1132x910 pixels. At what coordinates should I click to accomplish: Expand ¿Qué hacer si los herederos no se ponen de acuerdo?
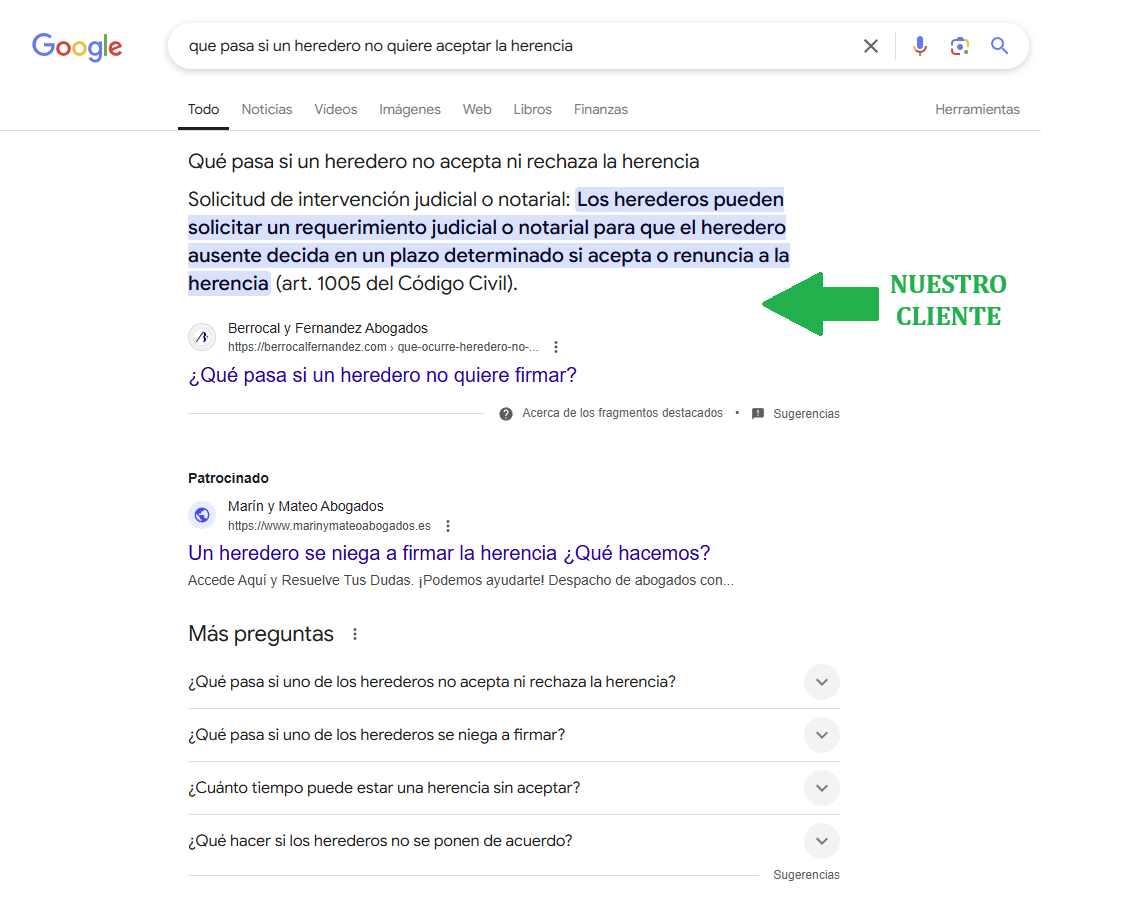513,841
